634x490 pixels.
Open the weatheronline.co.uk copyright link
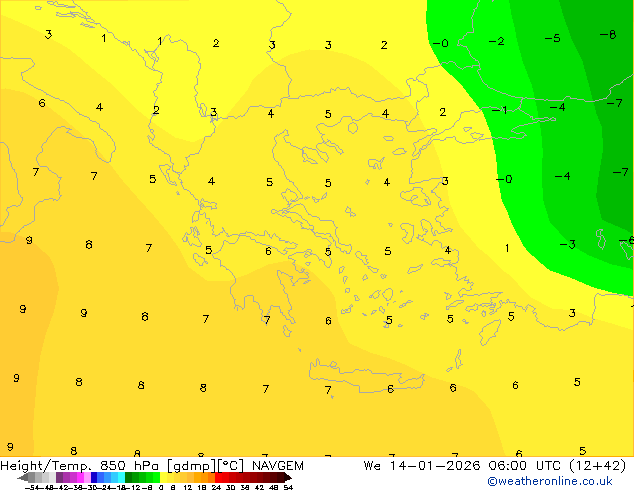click(x=549, y=481)
